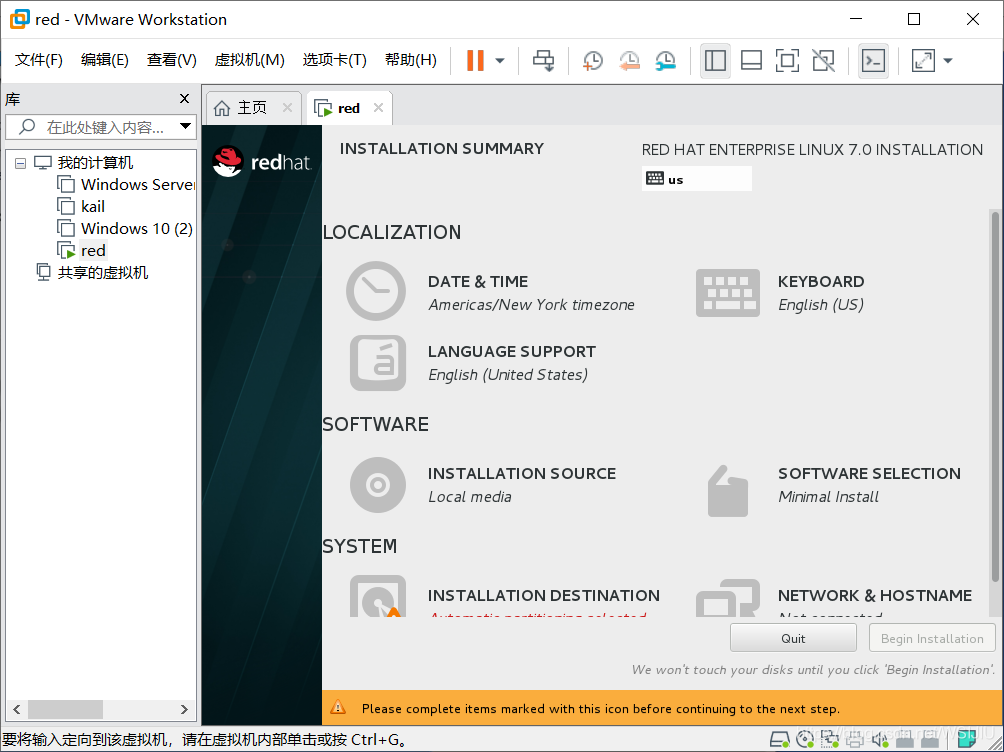This screenshot has height=752, width=1004.
Task: Open Date & Time clock icon
Action: tap(376, 291)
